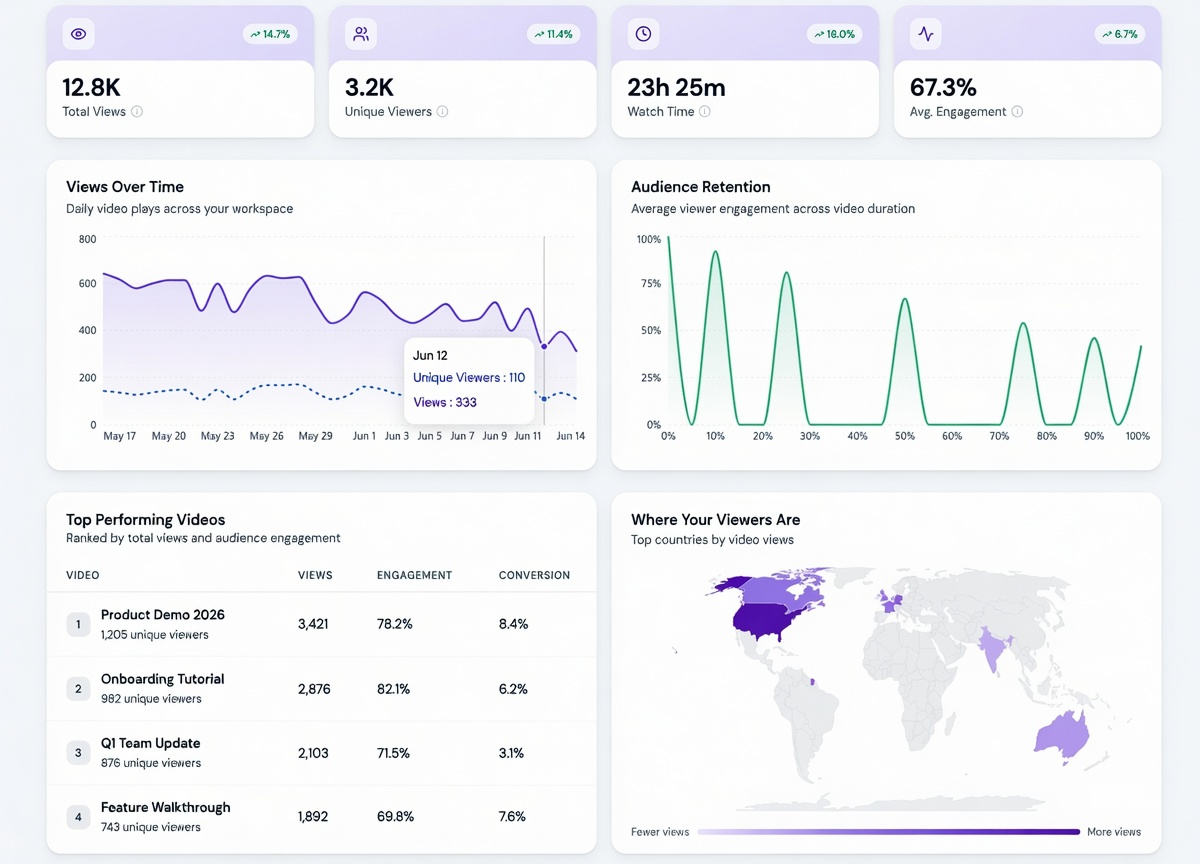Open the info icon next to Total Views
This screenshot has height=864, width=1200.
click(x=137, y=112)
